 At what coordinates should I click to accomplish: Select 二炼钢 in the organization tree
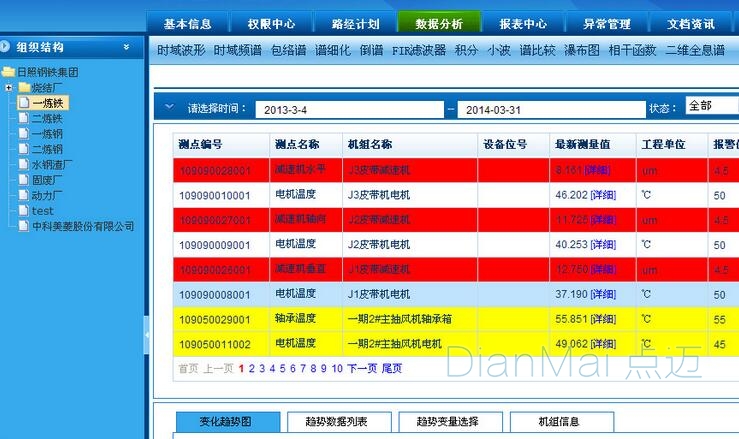coord(47,149)
